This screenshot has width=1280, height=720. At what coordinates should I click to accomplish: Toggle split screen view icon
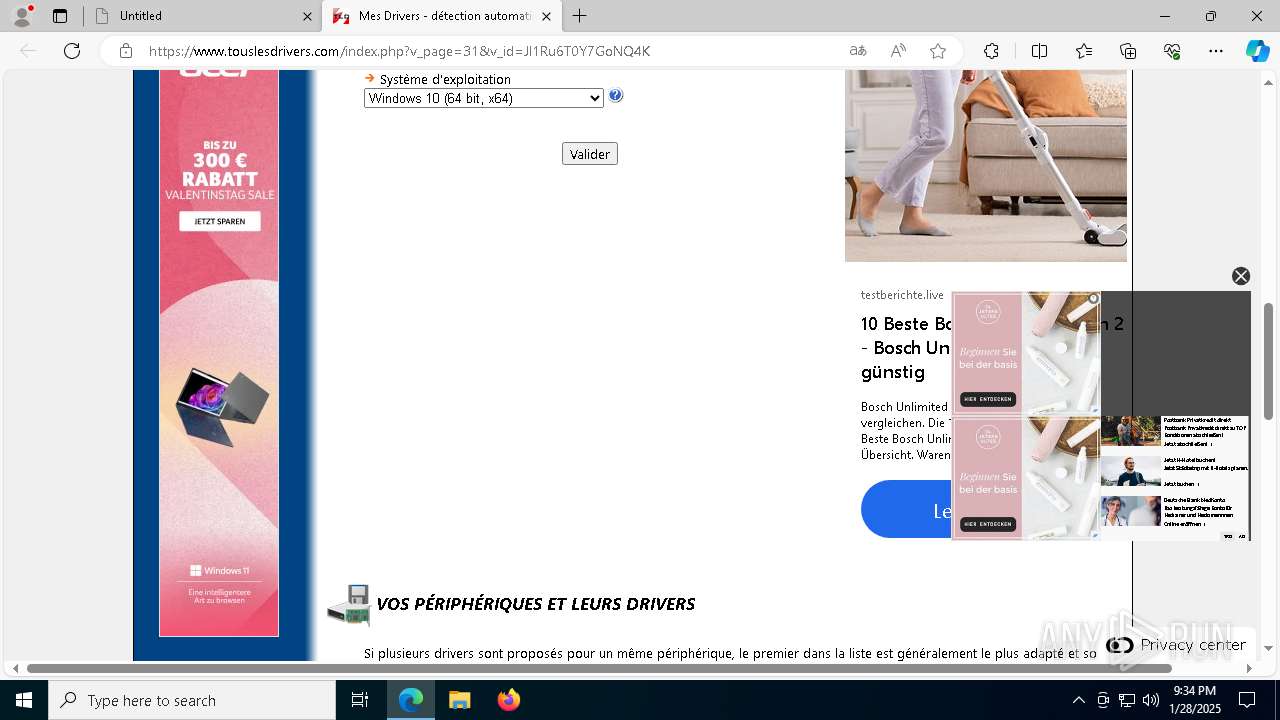click(x=1039, y=51)
